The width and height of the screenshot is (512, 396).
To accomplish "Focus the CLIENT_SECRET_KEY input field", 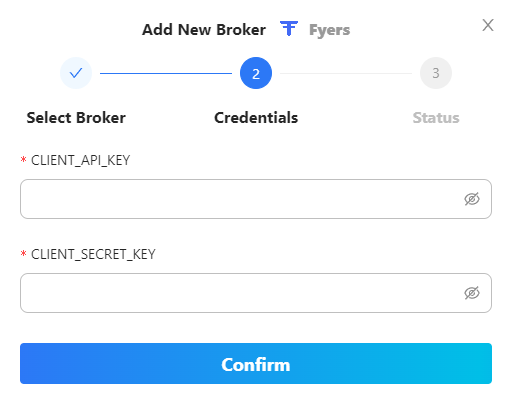I will (256, 293).
